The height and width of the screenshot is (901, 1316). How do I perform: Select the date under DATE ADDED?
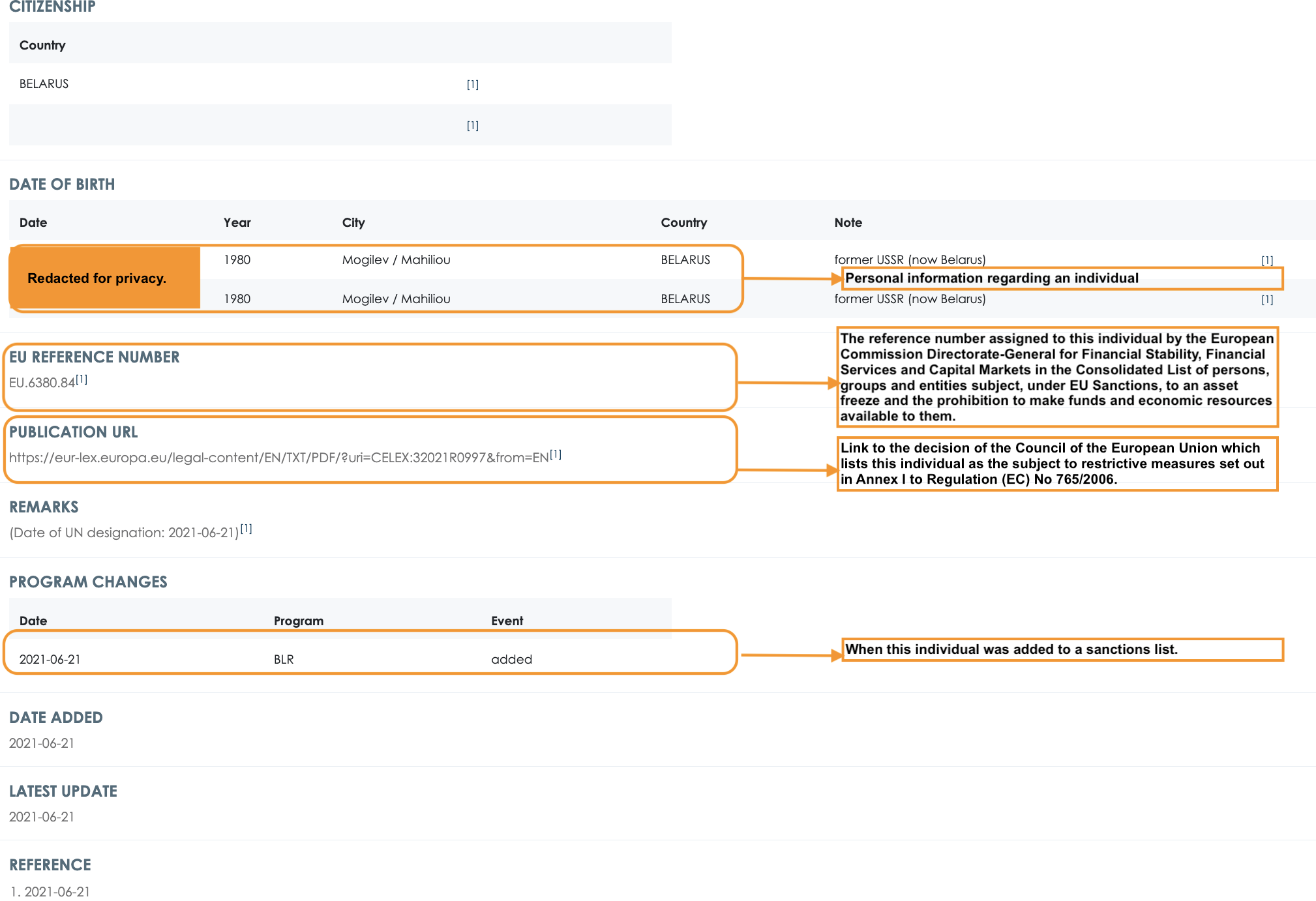[x=42, y=743]
